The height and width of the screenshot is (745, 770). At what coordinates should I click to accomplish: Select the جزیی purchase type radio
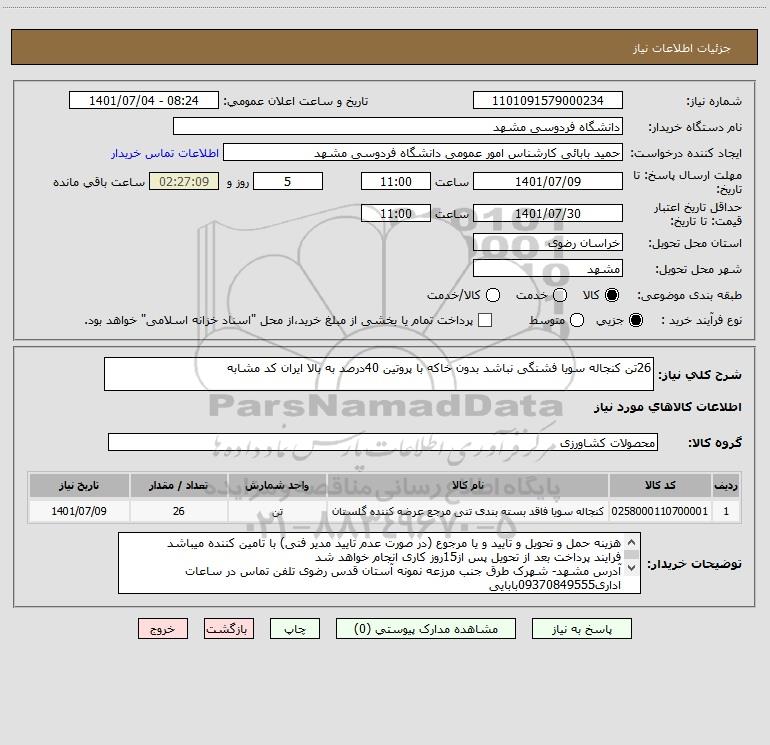(635, 320)
